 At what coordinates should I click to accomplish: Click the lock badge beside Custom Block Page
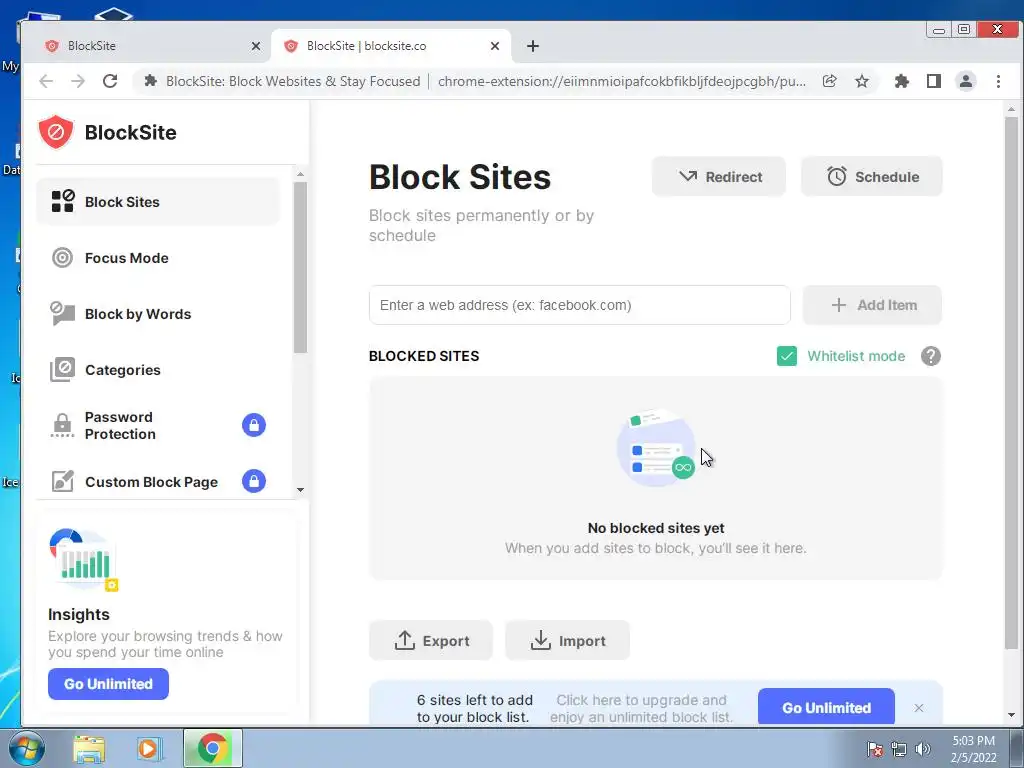tap(254, 481)
